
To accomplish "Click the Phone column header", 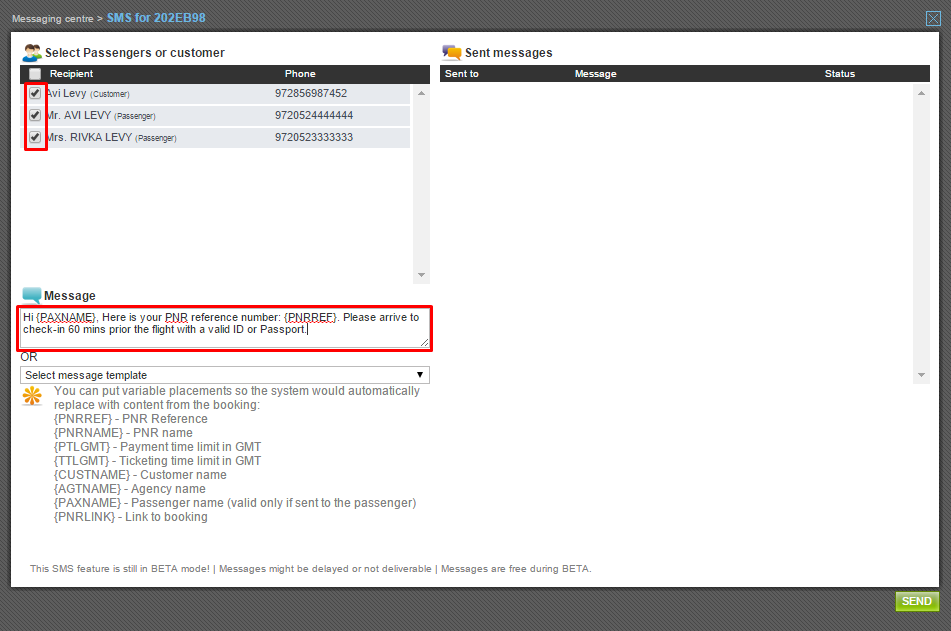I will pyautogui.click(x=299, y=74).
